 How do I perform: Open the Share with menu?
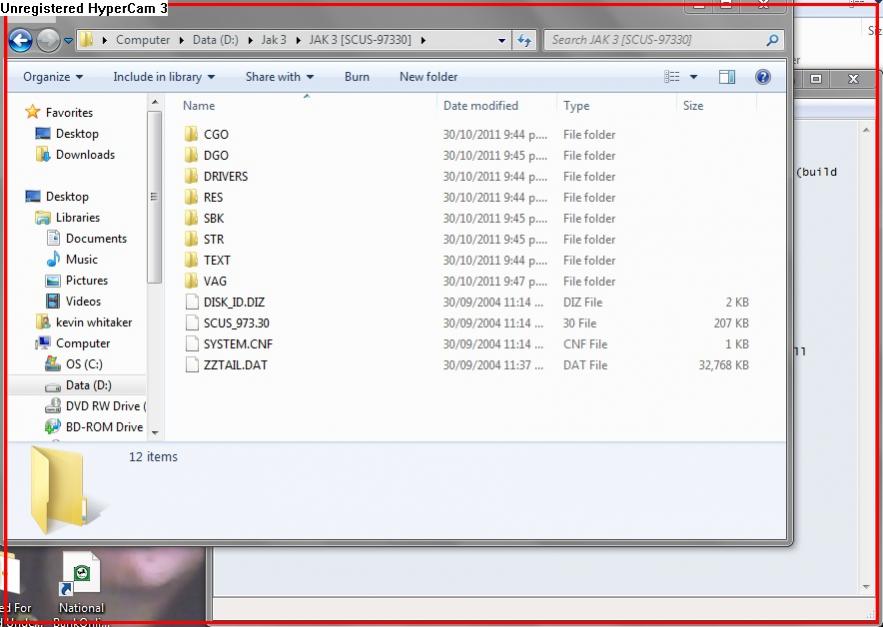[279, 77]
